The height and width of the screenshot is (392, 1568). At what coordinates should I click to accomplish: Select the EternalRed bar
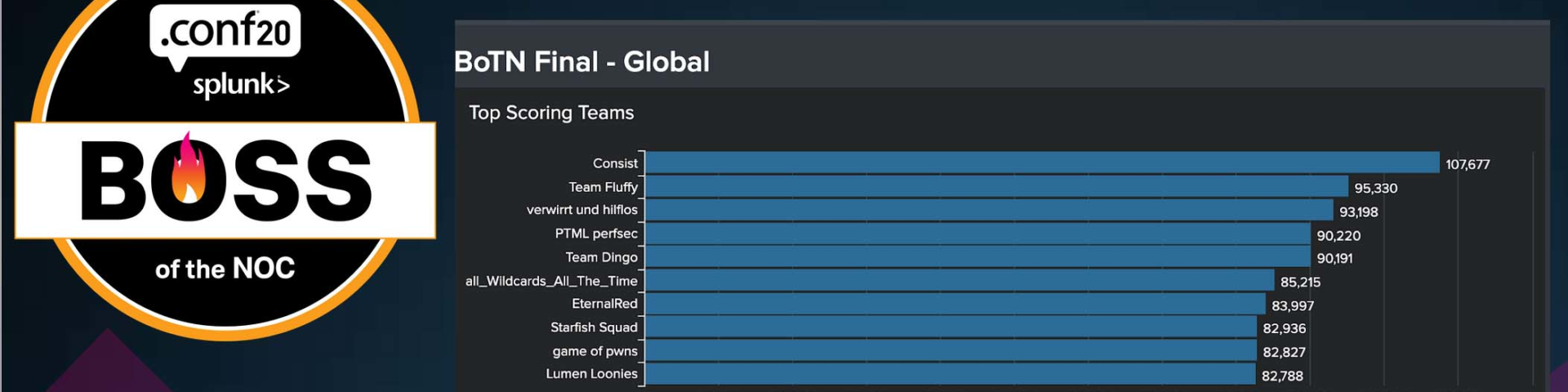[x=955, y=304]
